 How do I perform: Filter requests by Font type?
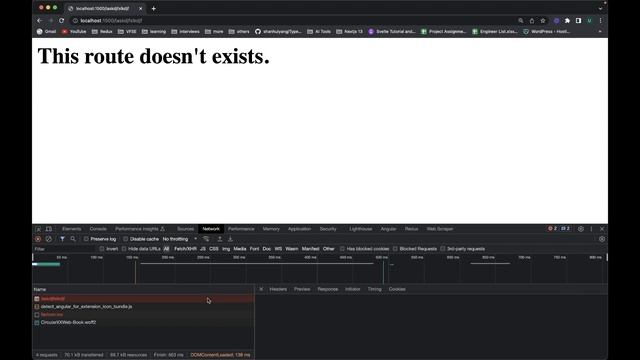[x=254, y=249]
